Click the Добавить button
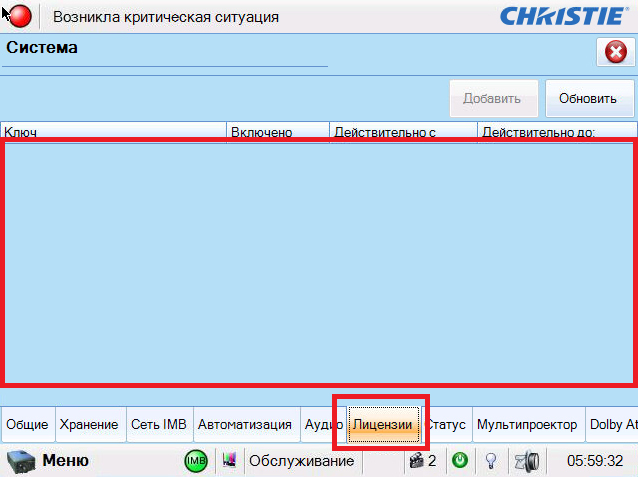 pyautogui.click(x=494, y=98)
